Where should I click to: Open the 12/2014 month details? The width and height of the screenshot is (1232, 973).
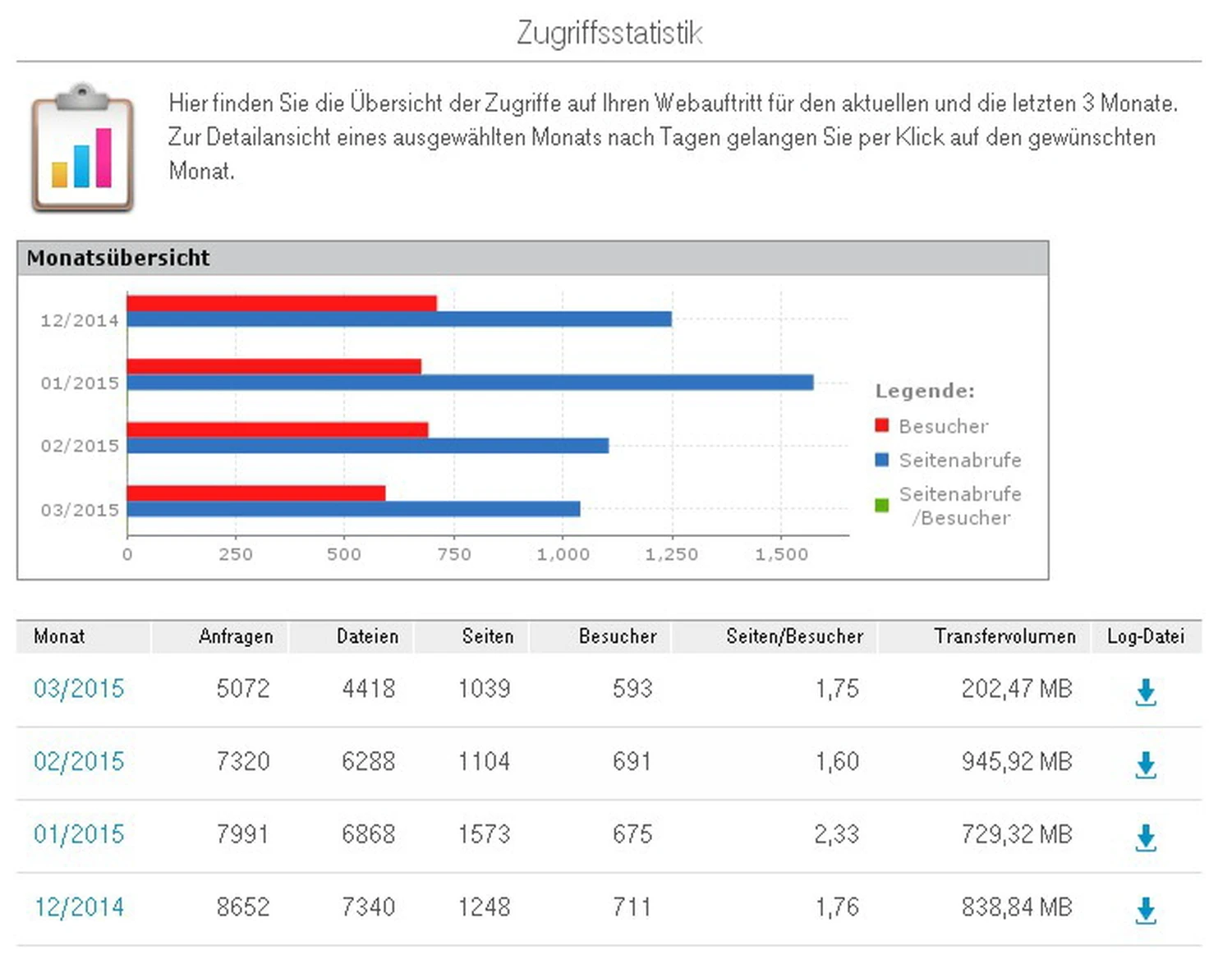point(78,907)
